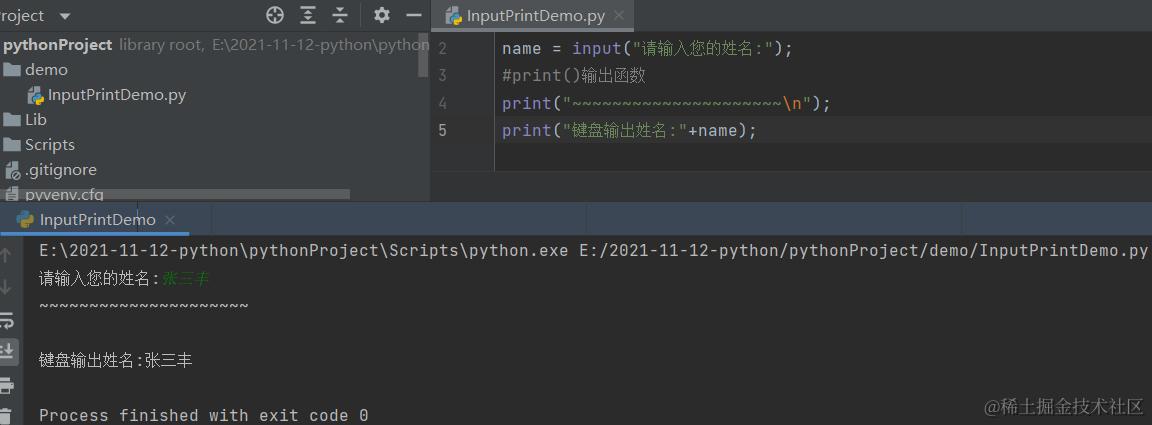Open InputPrintDemo.py in the project tree
The height and width of the screenshot is (425, 1152).
click(x=116, y=95)
